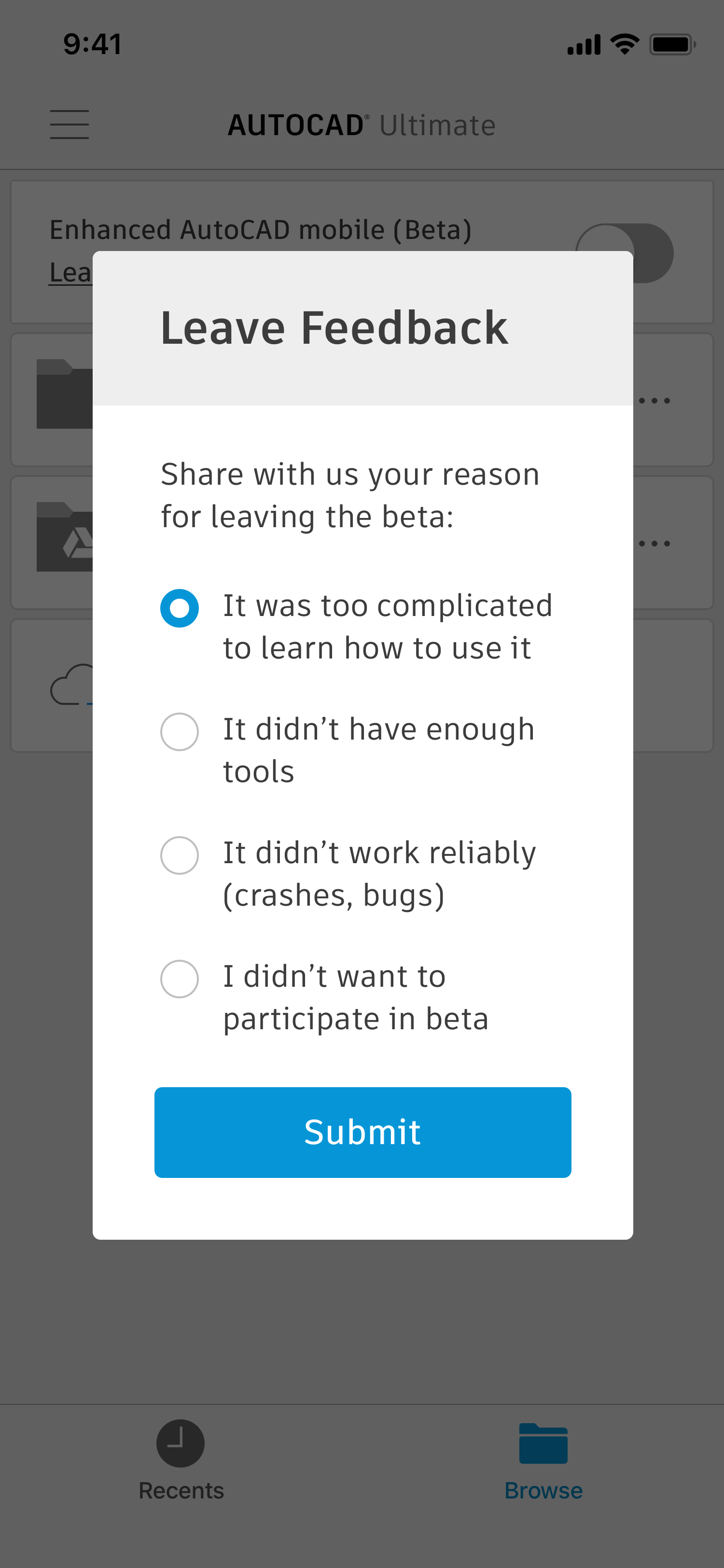Tap the AUTOCAD Ultimate title
724x1568 pixels.
tap(362, 125)
